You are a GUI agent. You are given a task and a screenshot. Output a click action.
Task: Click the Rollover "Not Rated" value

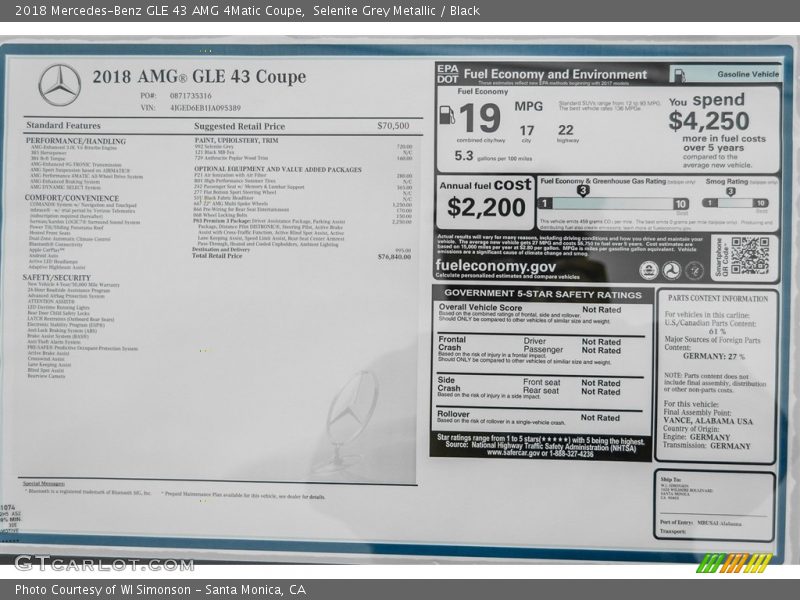click(600, 418)
